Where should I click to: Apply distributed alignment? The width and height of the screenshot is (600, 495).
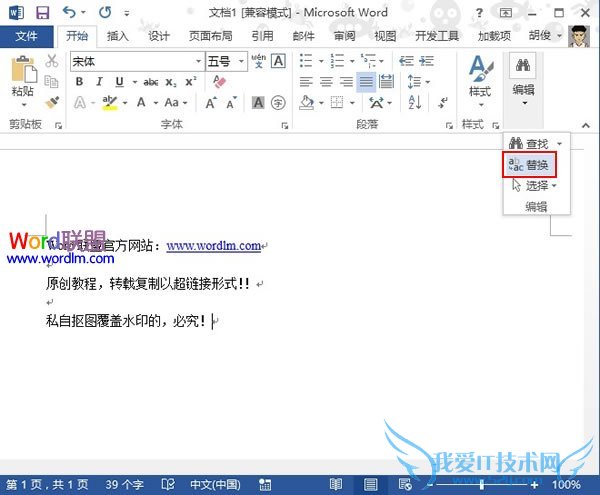pyautogui.click(x=386, y=81)
